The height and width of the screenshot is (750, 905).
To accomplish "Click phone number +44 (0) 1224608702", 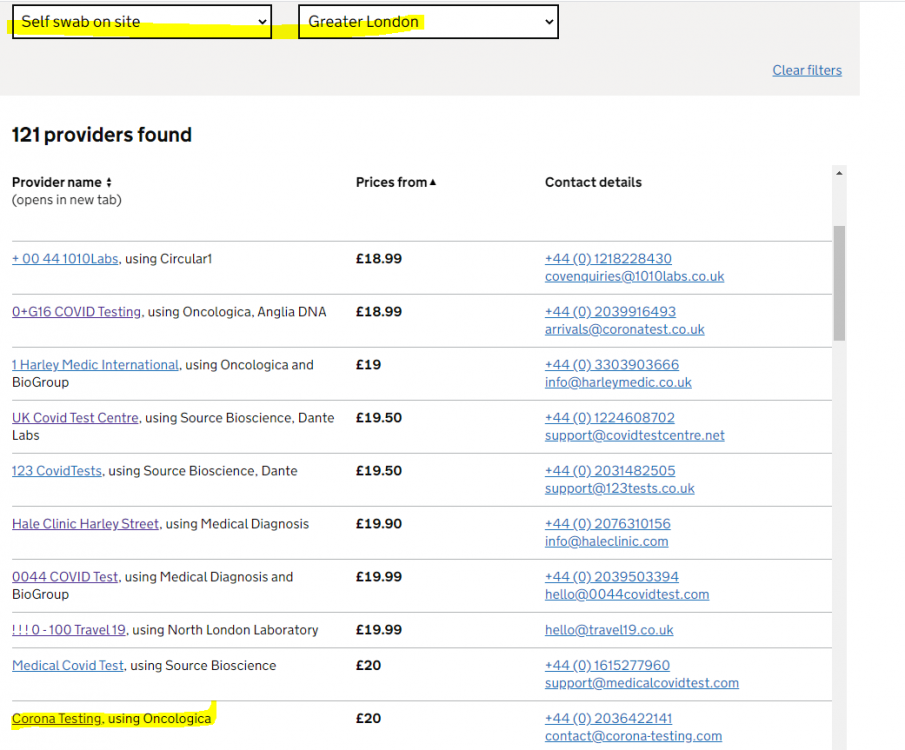I will (609, 418).
